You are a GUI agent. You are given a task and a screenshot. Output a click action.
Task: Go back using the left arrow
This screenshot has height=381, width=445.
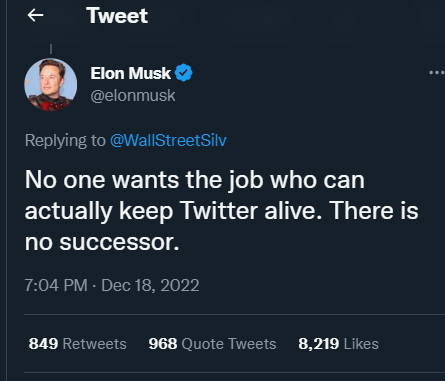coord(35,15)
